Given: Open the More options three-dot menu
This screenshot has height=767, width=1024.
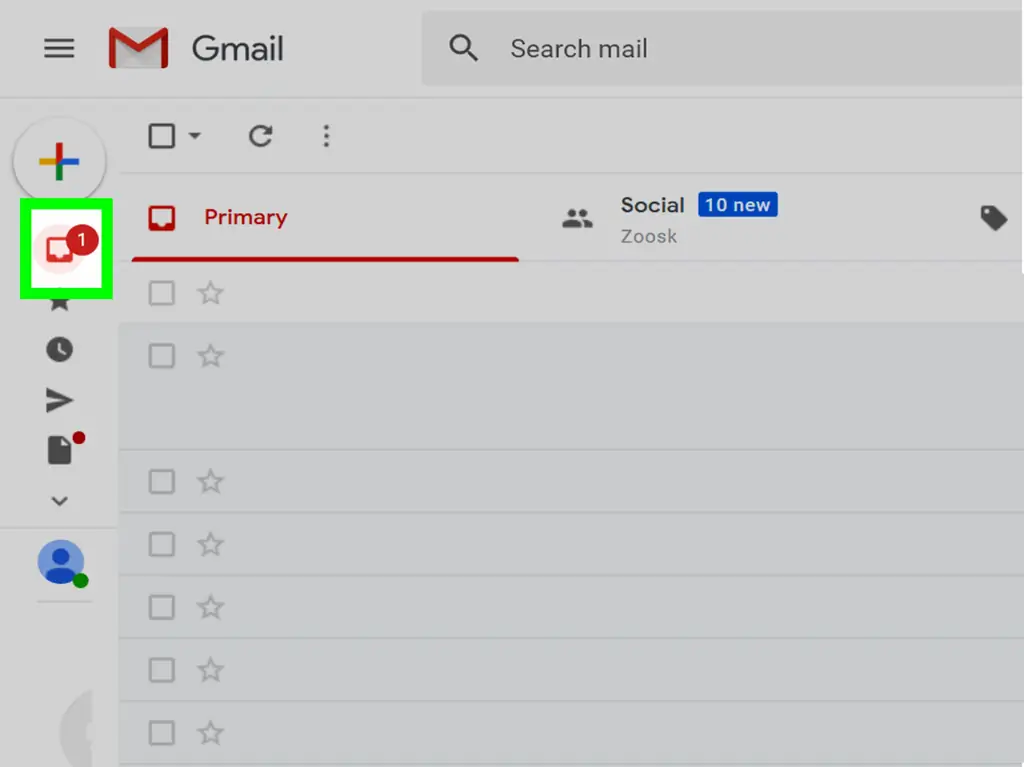Looking at the screenshot, I should (326, 136).
